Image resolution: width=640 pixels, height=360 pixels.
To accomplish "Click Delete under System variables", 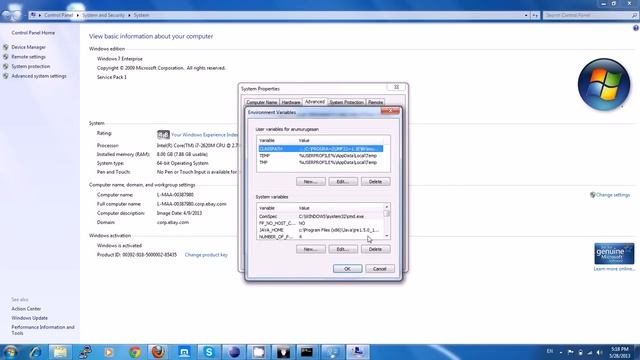I will pyautogui.click(x=376, y=249).
